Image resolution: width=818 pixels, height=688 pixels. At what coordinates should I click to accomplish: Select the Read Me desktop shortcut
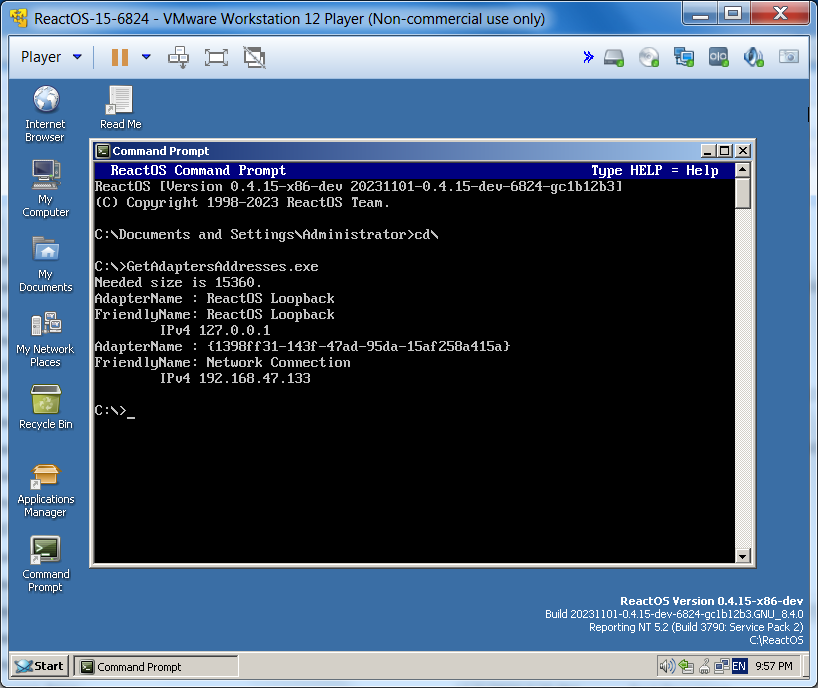[121, 107]
